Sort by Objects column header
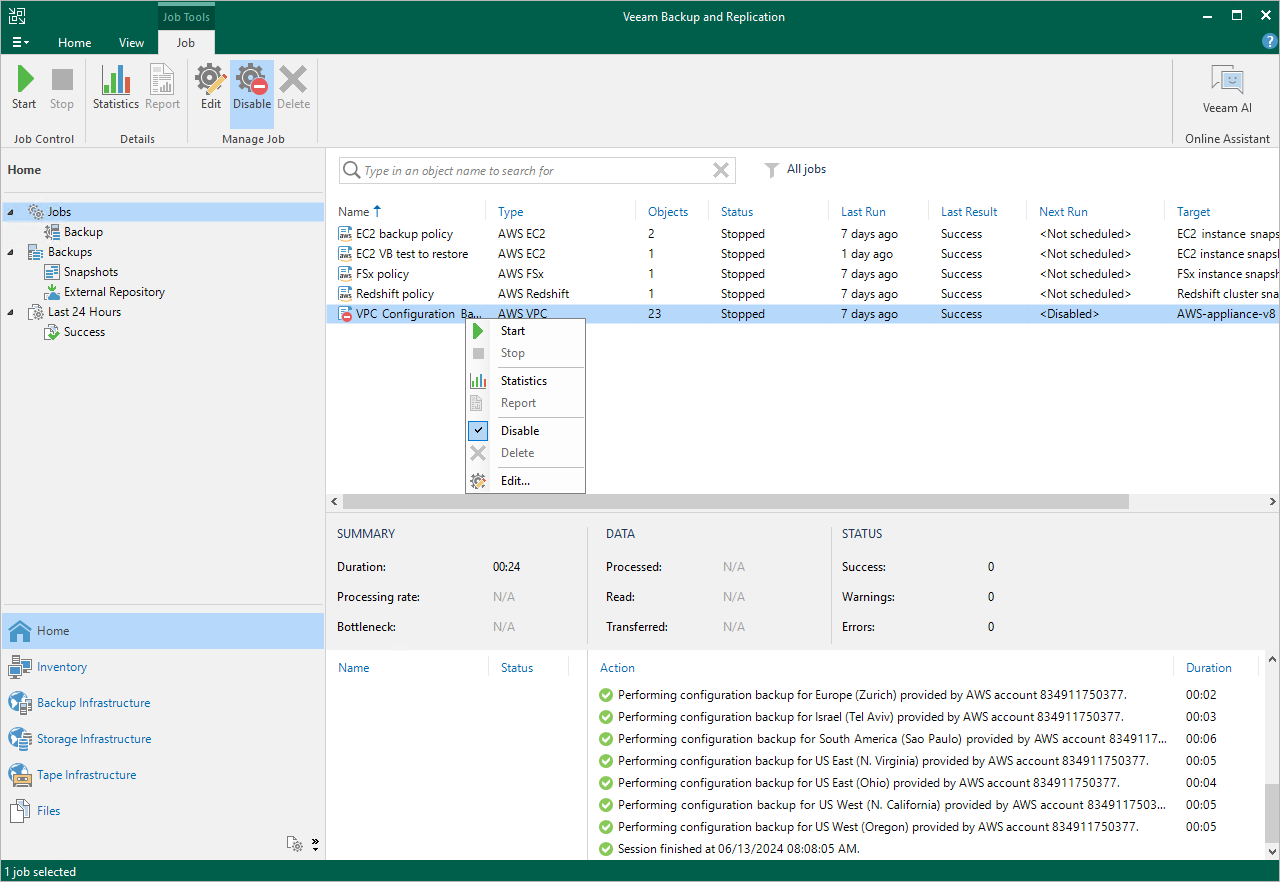Screen dimensions: 1280x882 pyautogui.click(x=668, y=212)
